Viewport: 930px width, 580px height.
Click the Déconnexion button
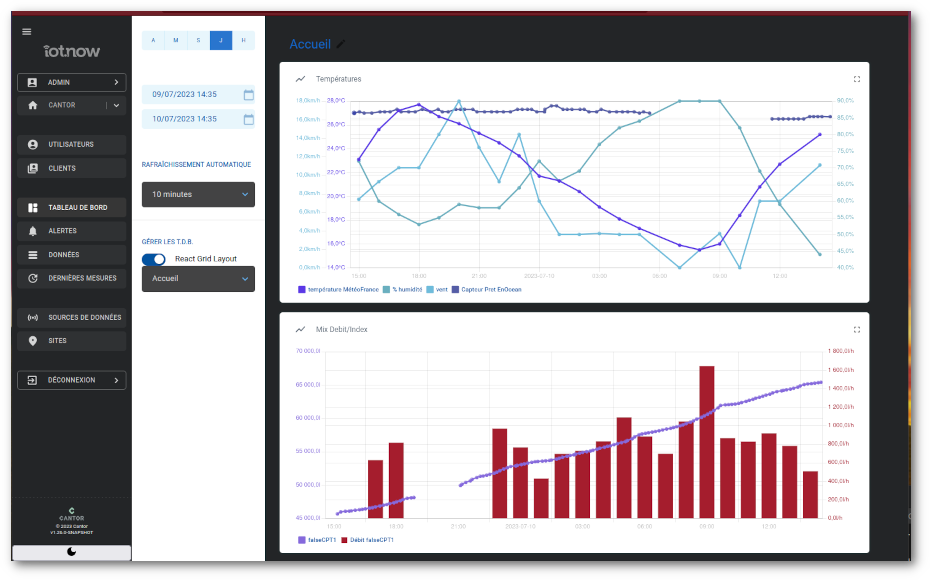tap(72, 380)
